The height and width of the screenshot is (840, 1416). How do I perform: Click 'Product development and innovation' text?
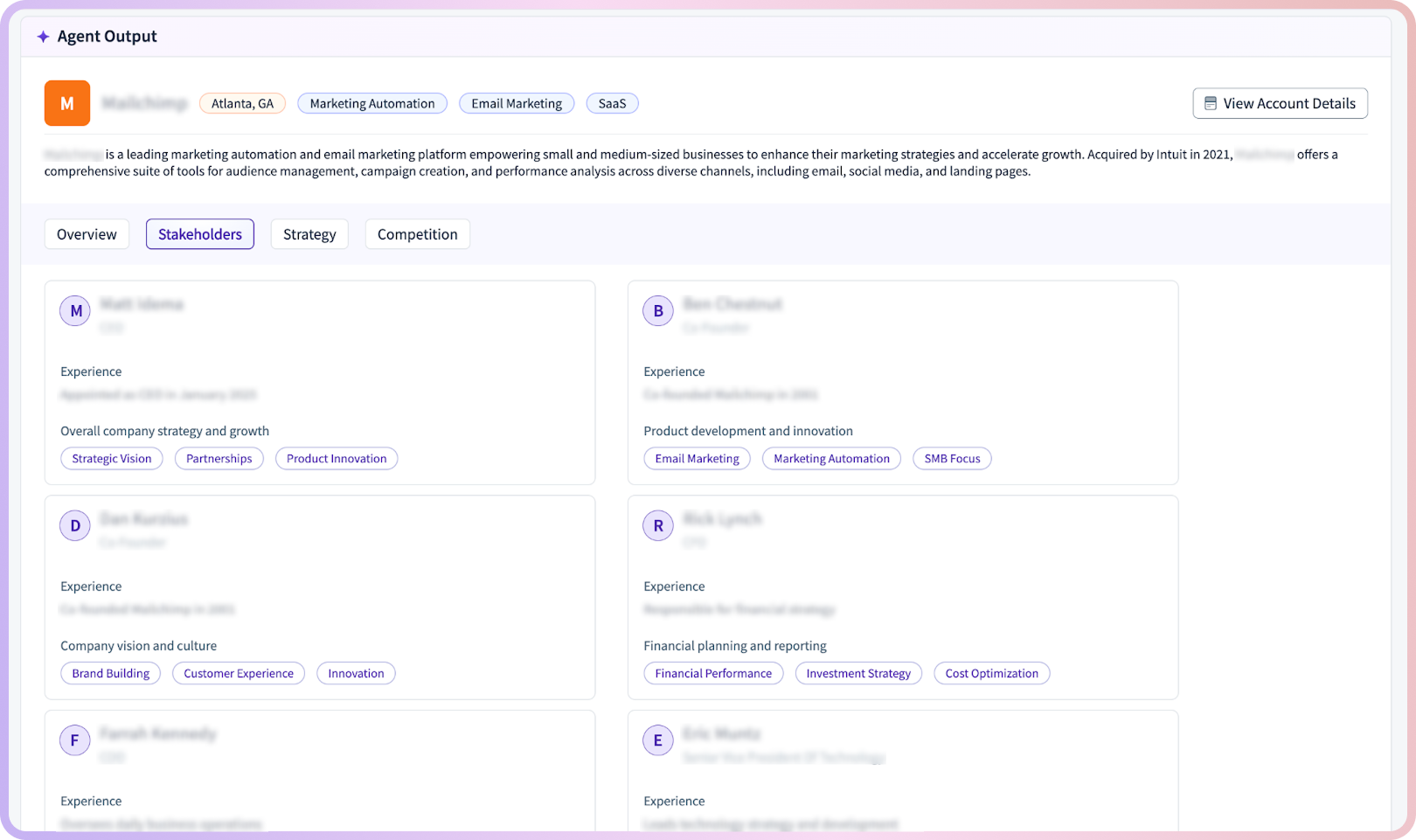tap(748, 431)
